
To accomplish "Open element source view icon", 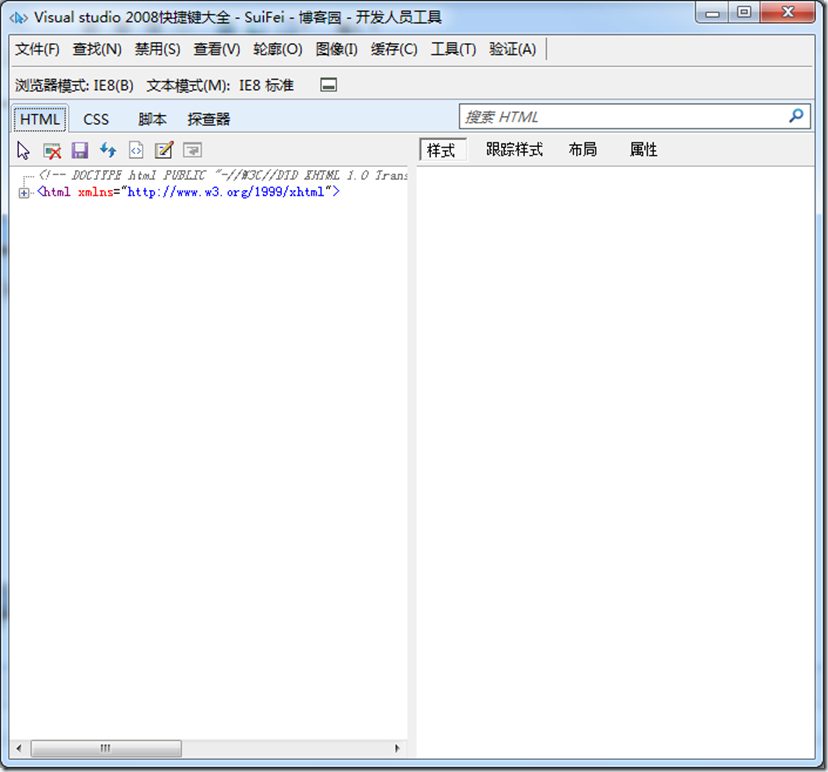I will point(136,150).
